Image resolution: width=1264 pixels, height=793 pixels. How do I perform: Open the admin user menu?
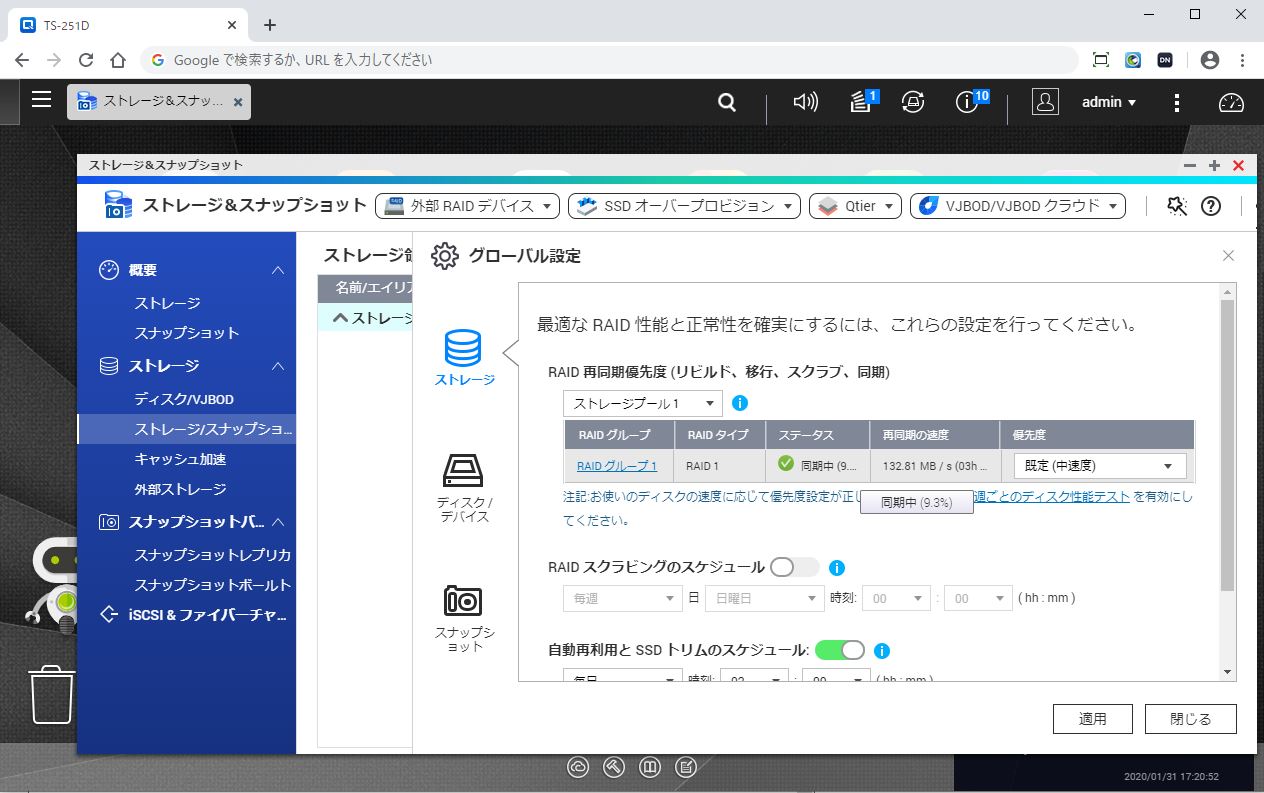pyautogui.click(x=1109, y=102)
